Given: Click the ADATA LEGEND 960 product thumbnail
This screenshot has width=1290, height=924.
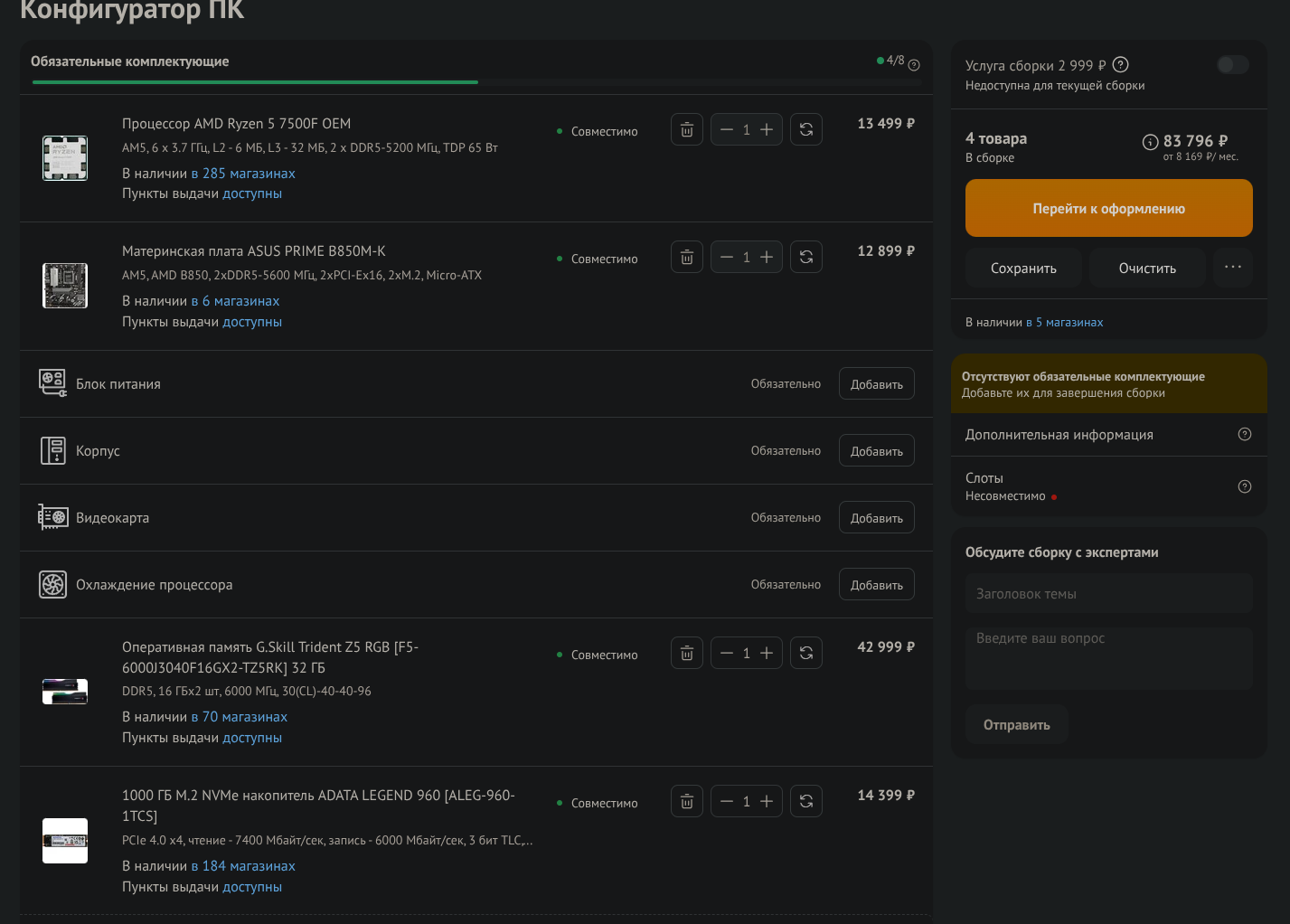Looking at the screenshot, I should point(65,841).
